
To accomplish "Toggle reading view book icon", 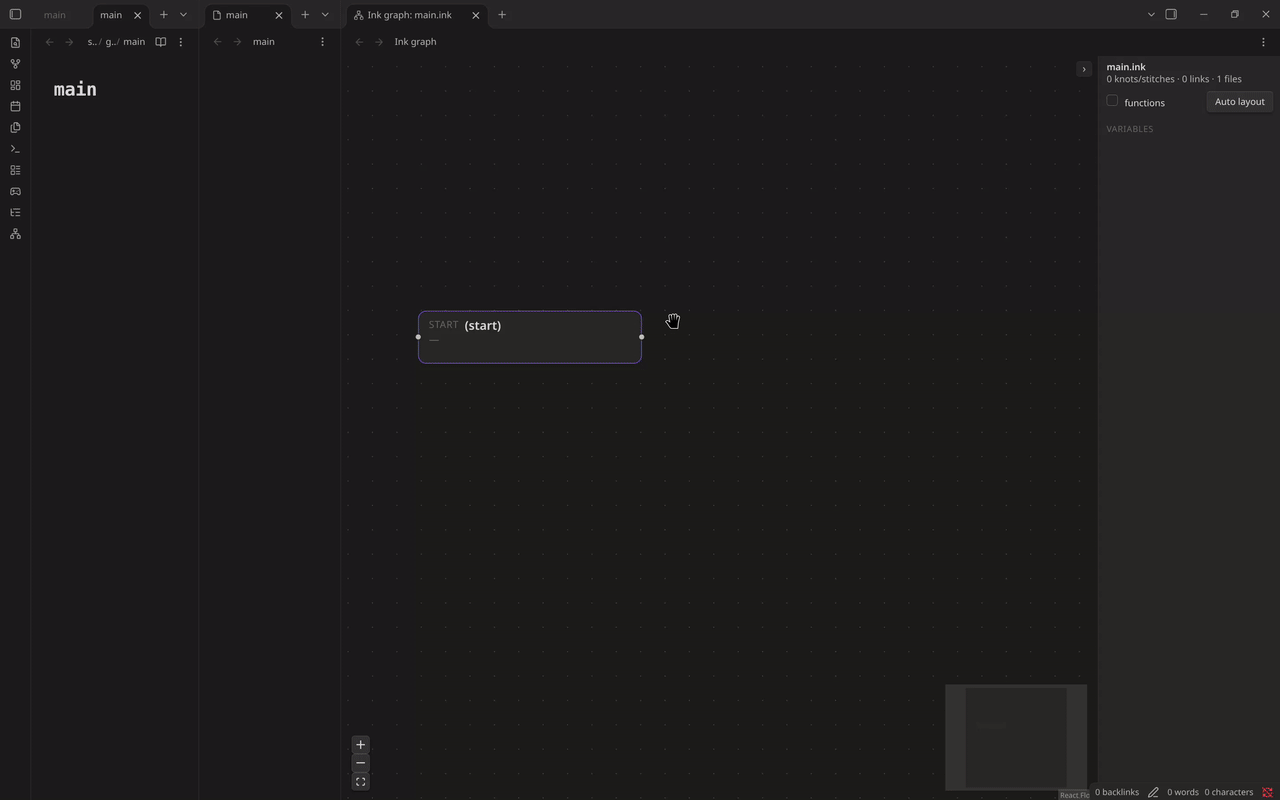I will click(160, 42).
